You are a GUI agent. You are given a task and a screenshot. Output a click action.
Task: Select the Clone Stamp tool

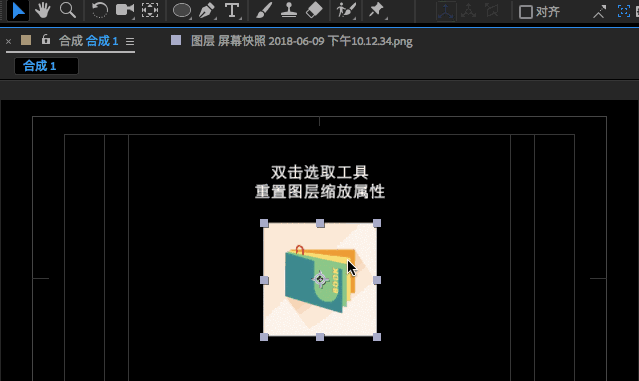(x=289, y=11)
